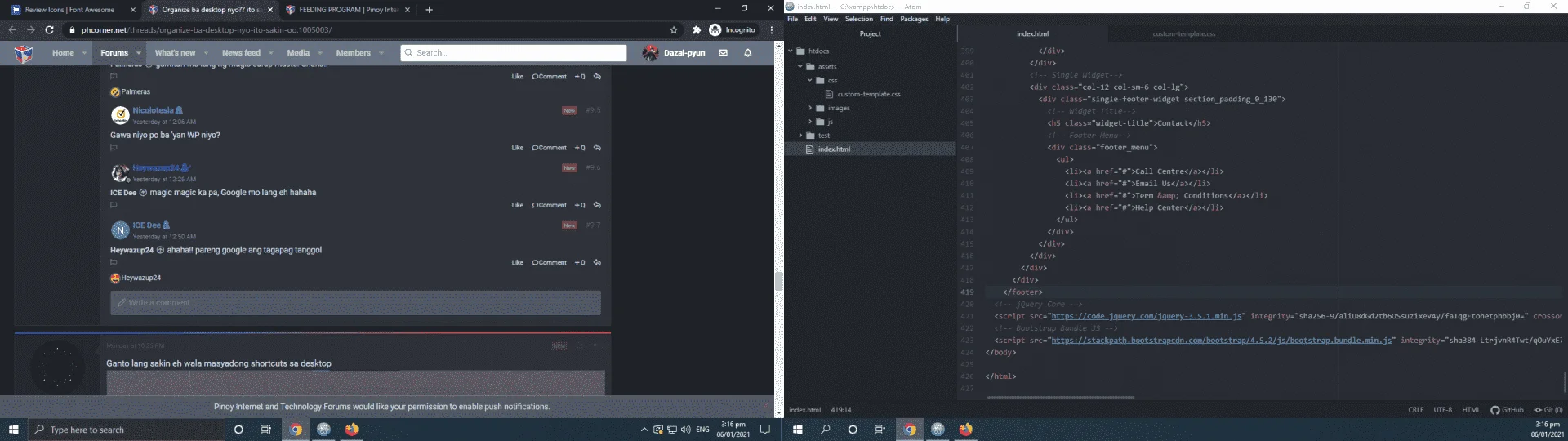
Task: Open Atom's Packages menu
Action: [x=914, y=19]
